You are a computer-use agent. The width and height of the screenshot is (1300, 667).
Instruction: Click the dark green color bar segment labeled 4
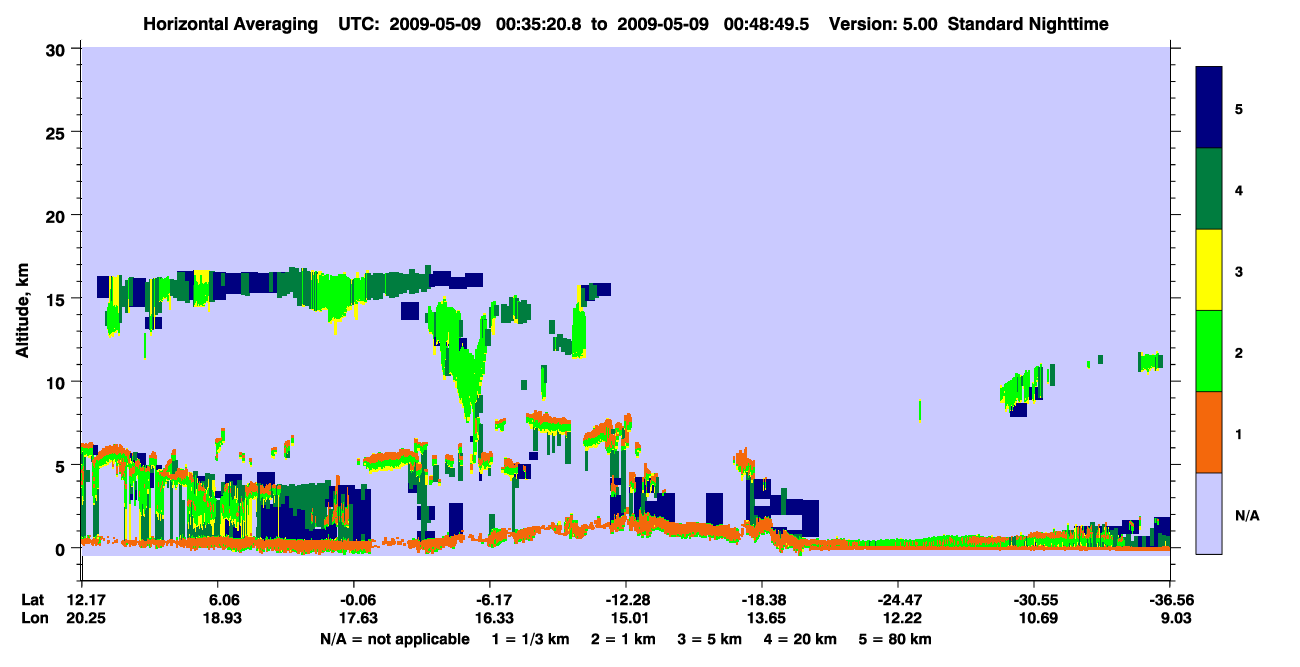(x=1209, y=189)
